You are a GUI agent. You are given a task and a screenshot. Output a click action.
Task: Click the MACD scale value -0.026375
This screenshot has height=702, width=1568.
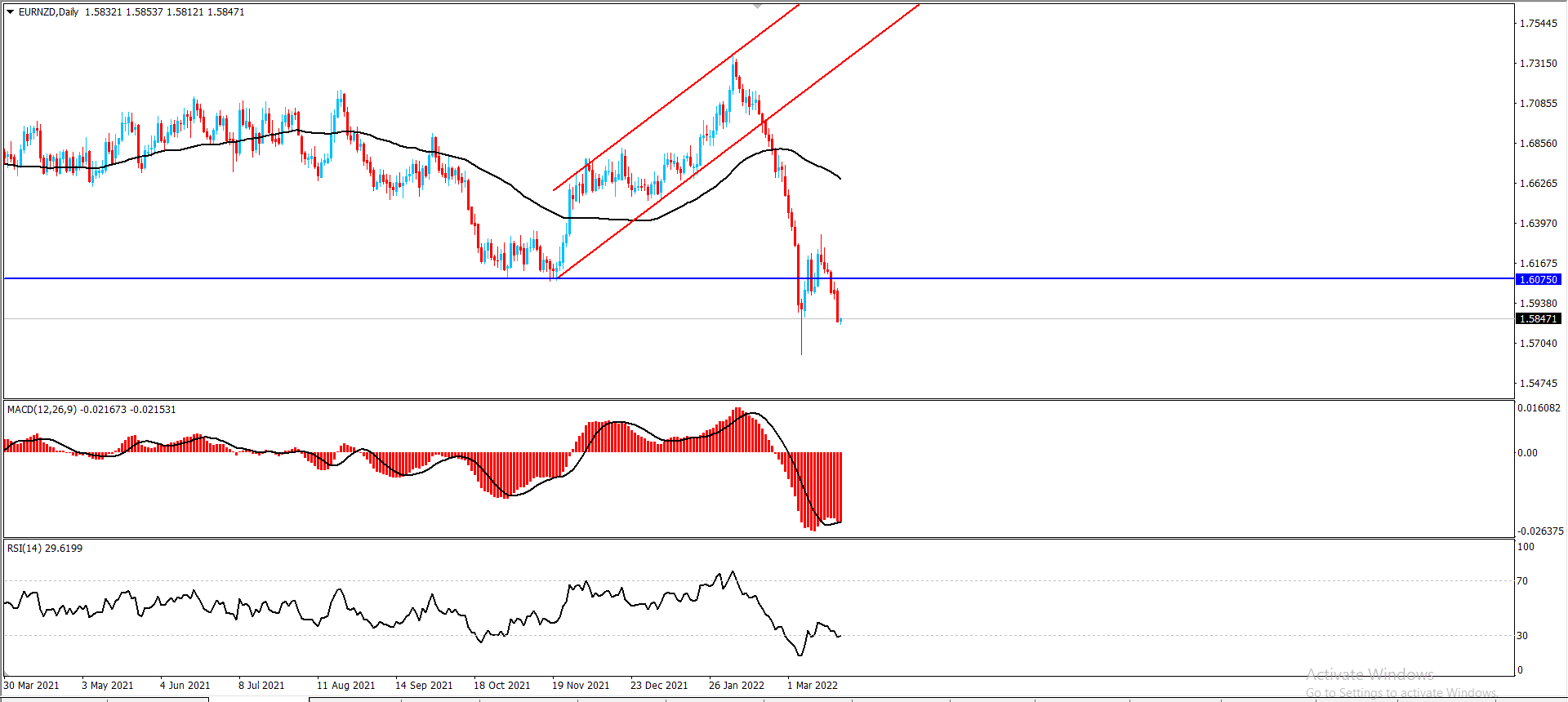(1540, 531)
